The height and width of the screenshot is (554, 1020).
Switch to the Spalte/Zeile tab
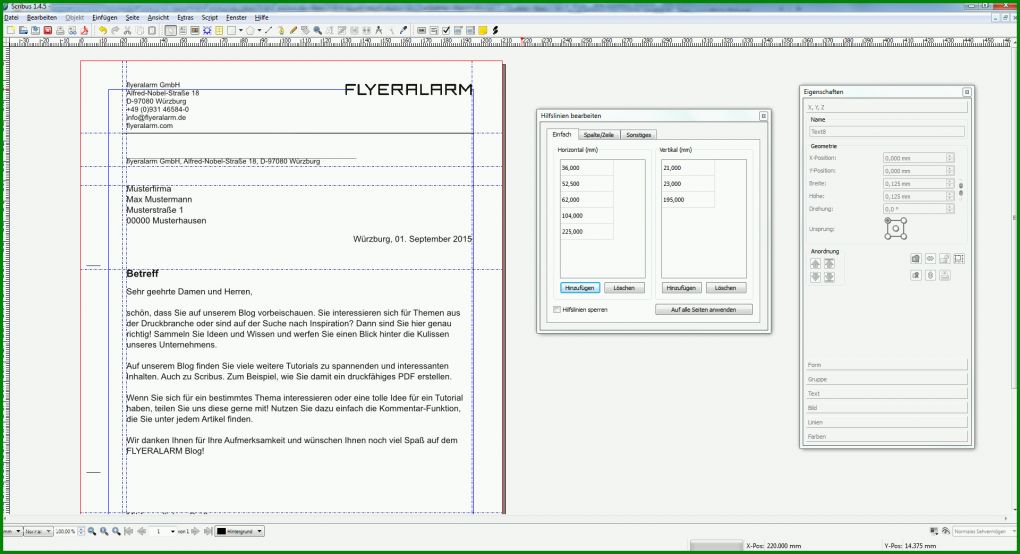tap(598, 135)
